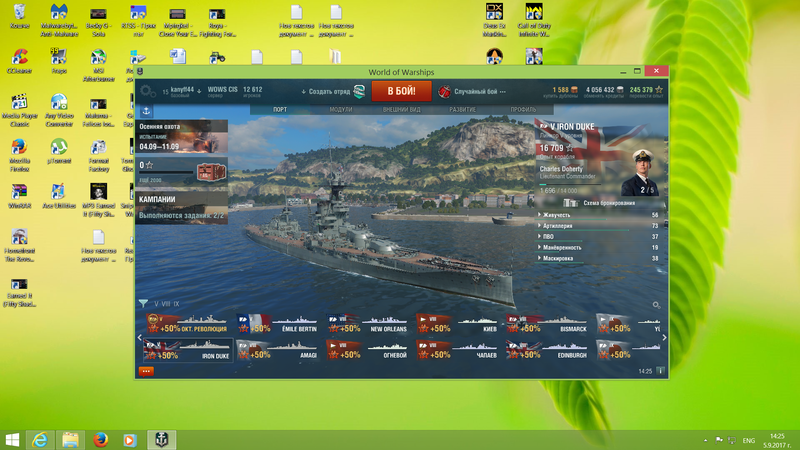Viewport: 800px width, 450px height.
Task: Open Осенняя охота event banner
Action: point(182,137)
